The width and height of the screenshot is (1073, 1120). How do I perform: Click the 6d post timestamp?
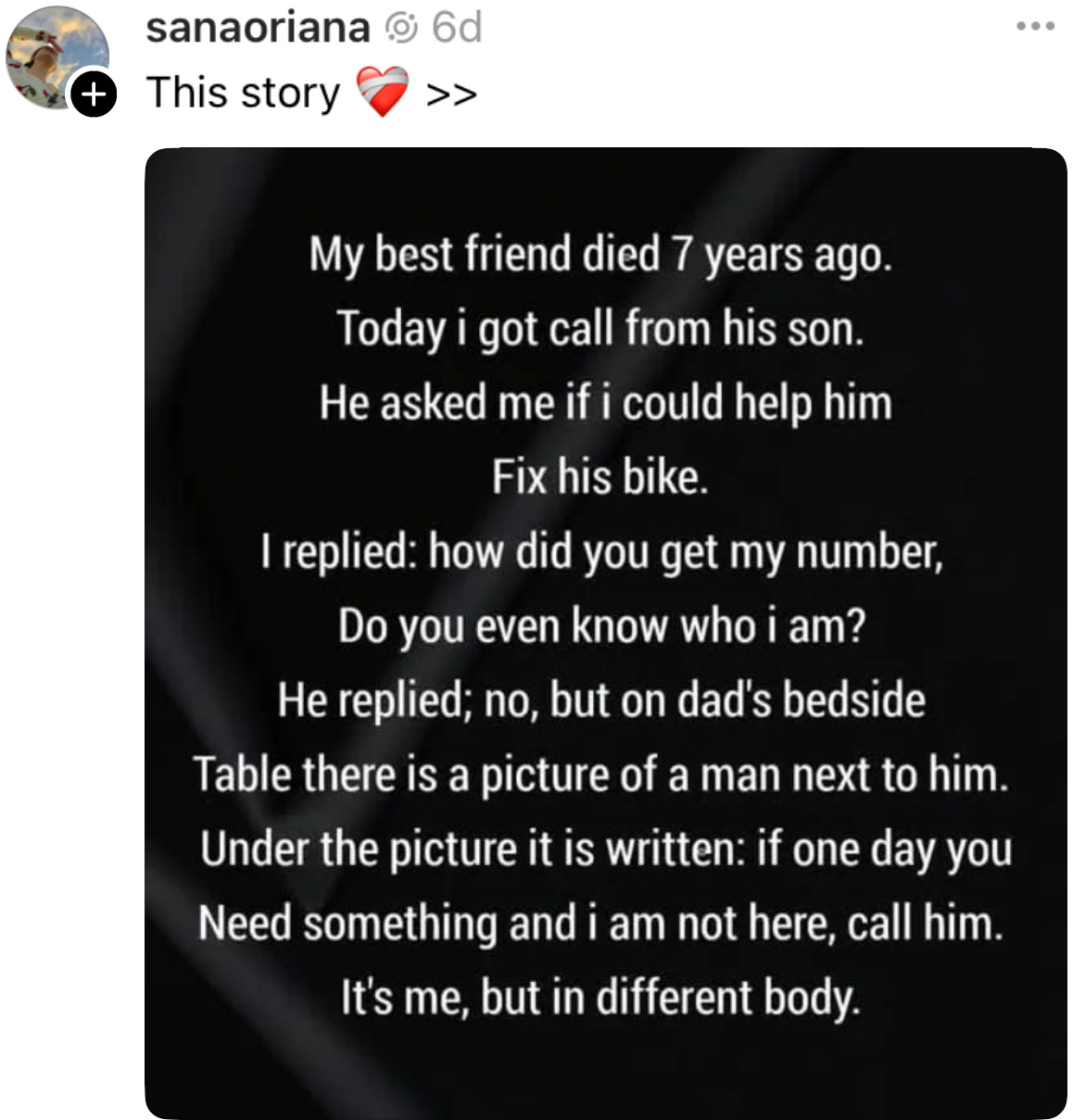coord(458,28)
